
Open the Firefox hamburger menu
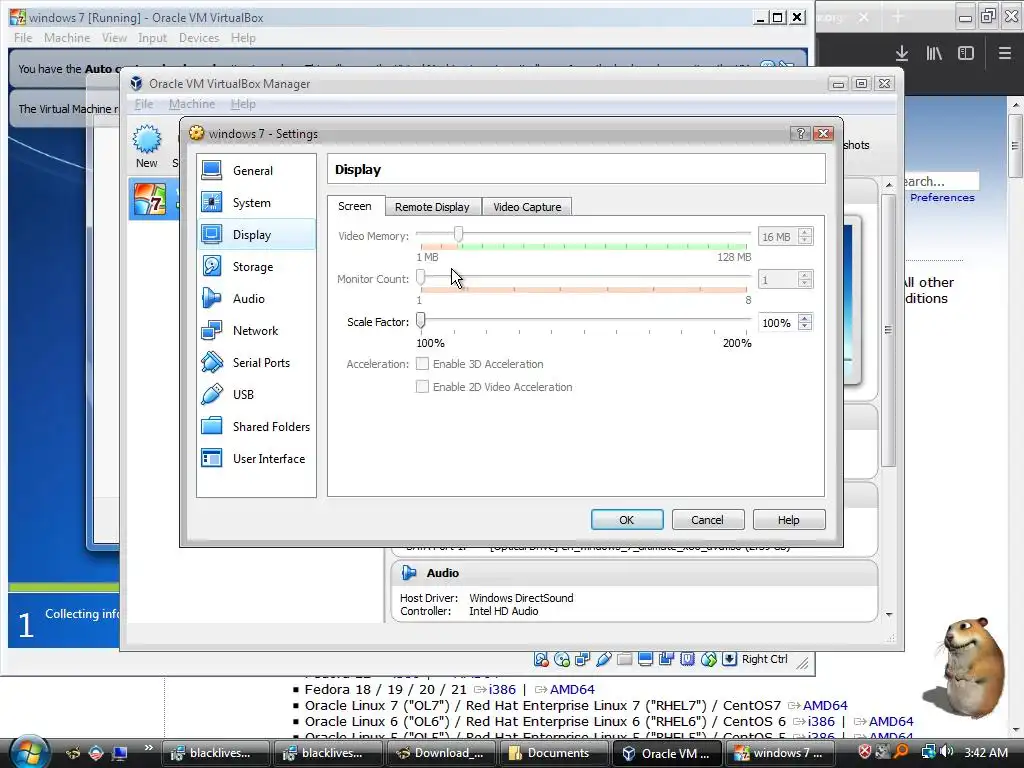tap(1004, 53)
